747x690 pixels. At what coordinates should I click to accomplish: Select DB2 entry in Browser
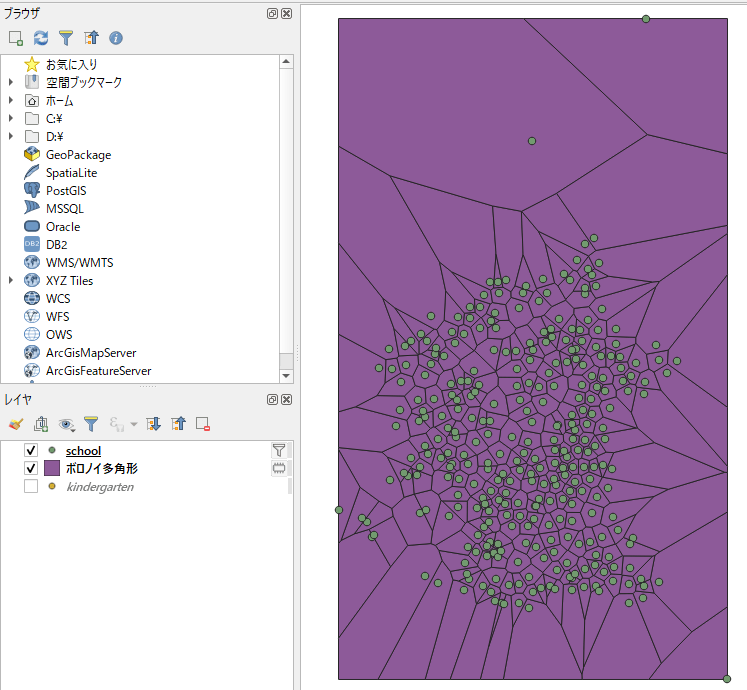[x=57, y=244]
